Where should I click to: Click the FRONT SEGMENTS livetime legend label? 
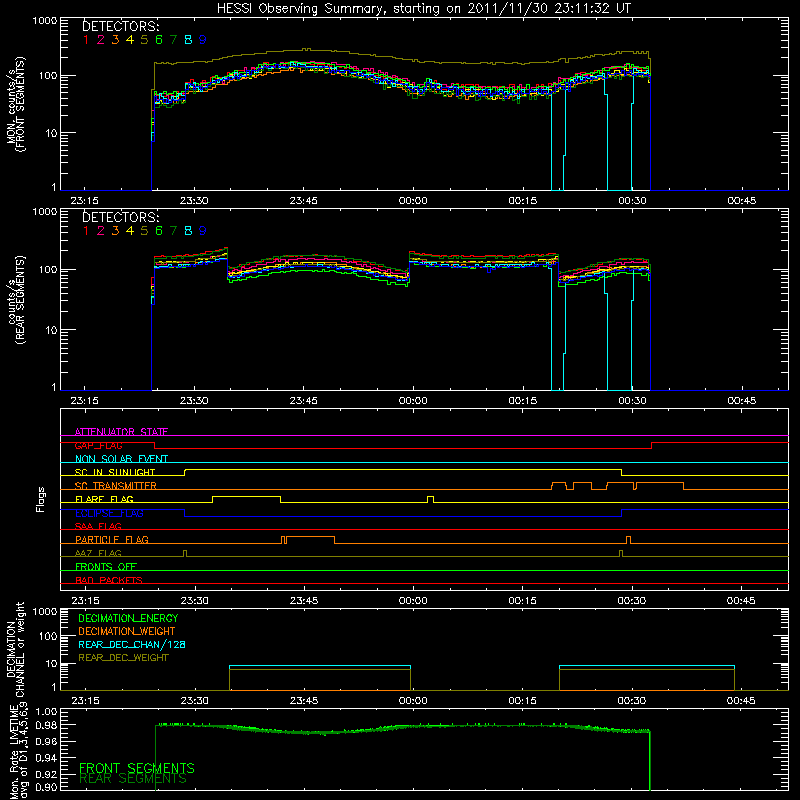(x=137, y=768)
